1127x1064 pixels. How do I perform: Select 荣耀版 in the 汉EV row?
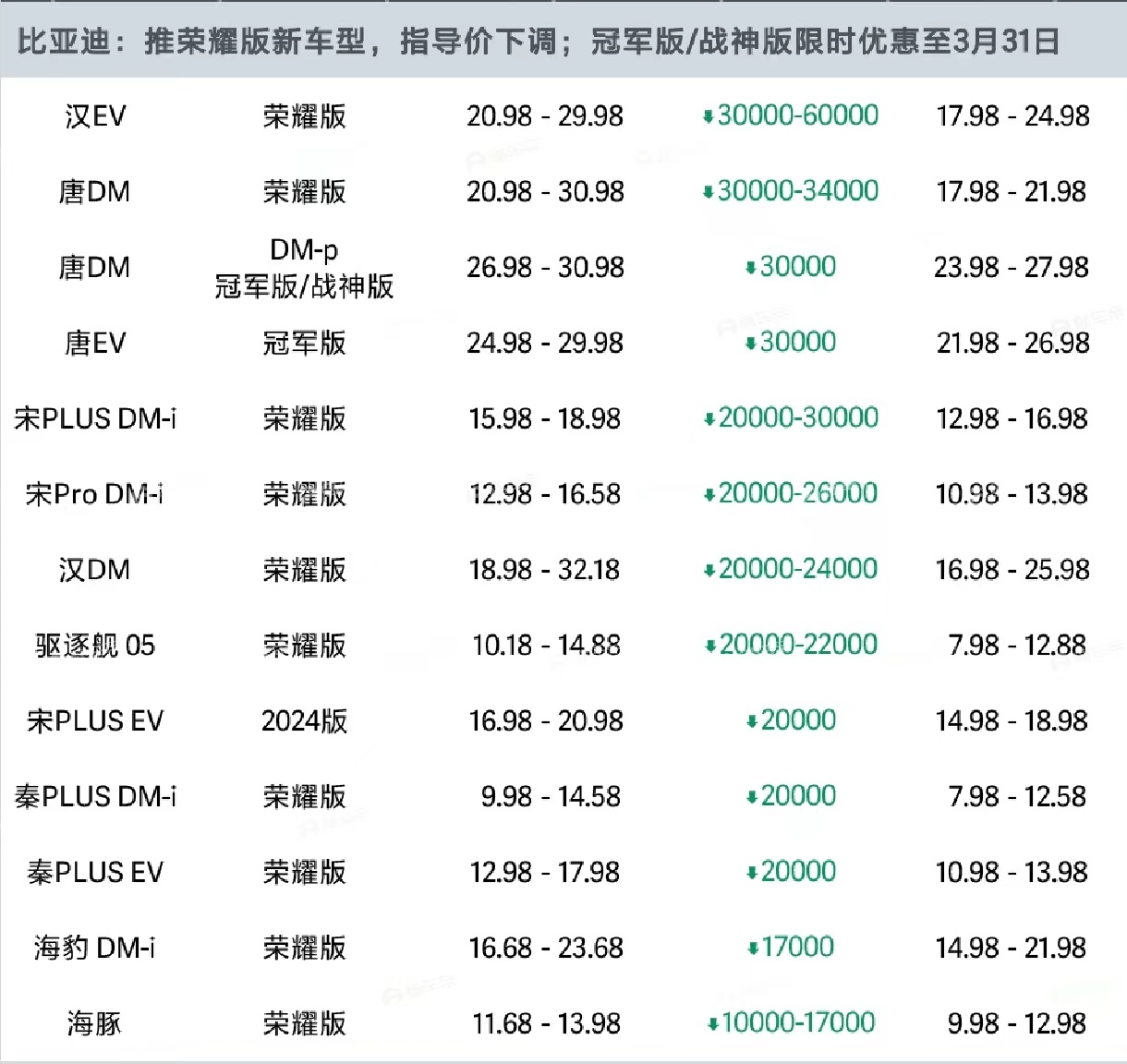tap(304, 116)
